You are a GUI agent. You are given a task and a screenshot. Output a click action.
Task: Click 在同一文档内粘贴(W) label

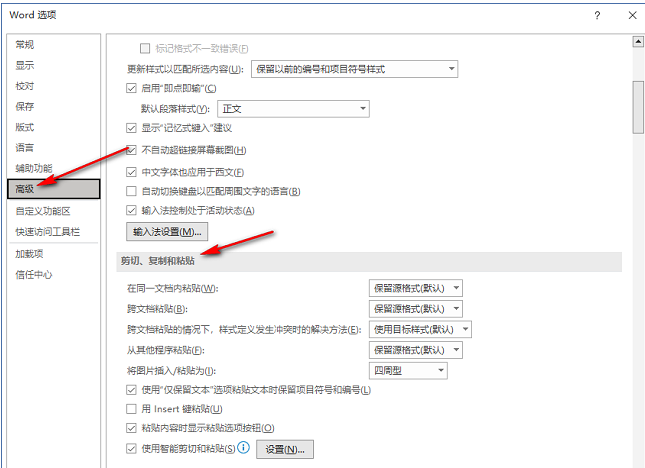click(x=172, y=288)
